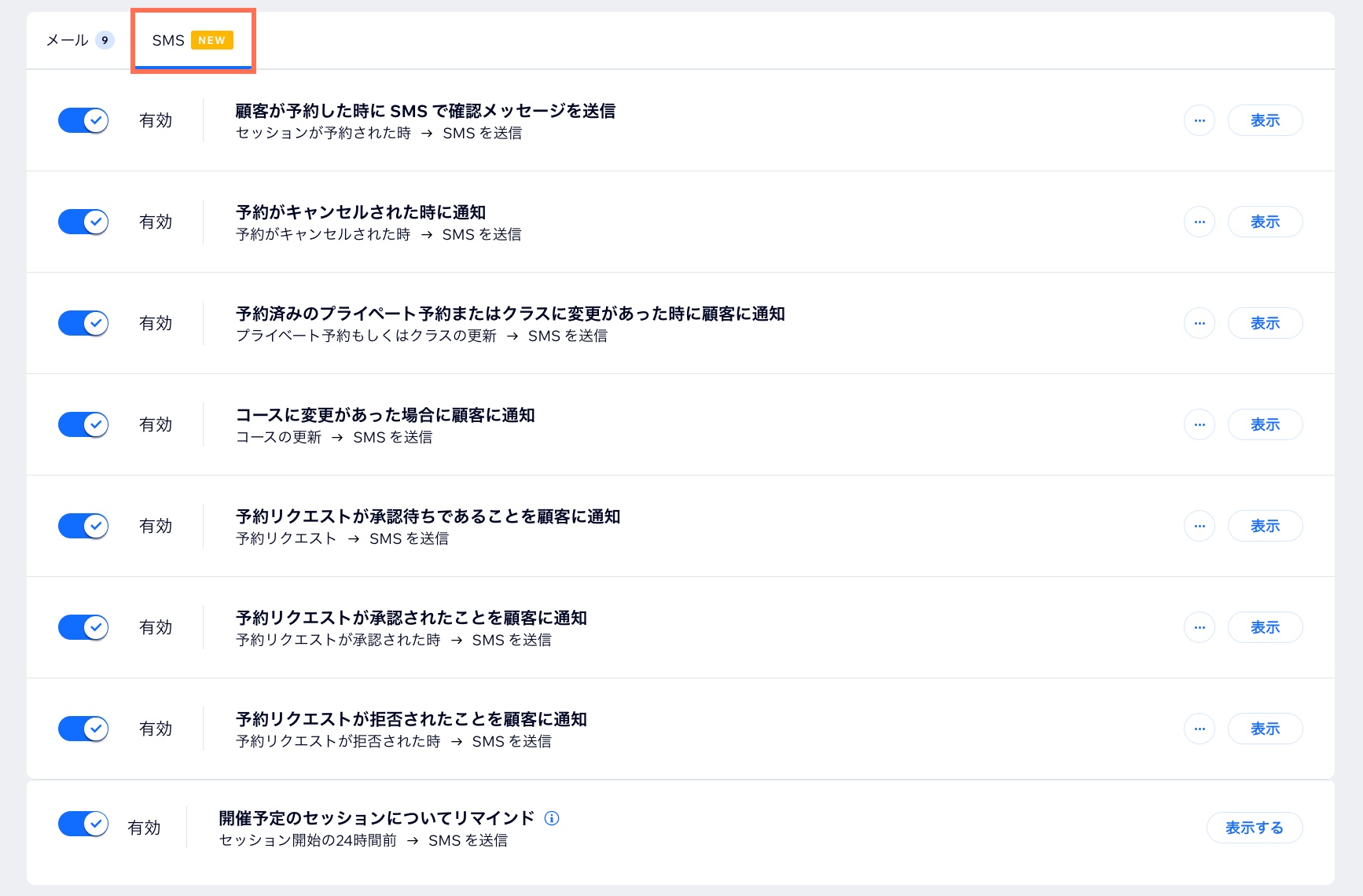Open more options for booking cancelled notification row
1363x896 pixels.
[x=1200, y=222]
